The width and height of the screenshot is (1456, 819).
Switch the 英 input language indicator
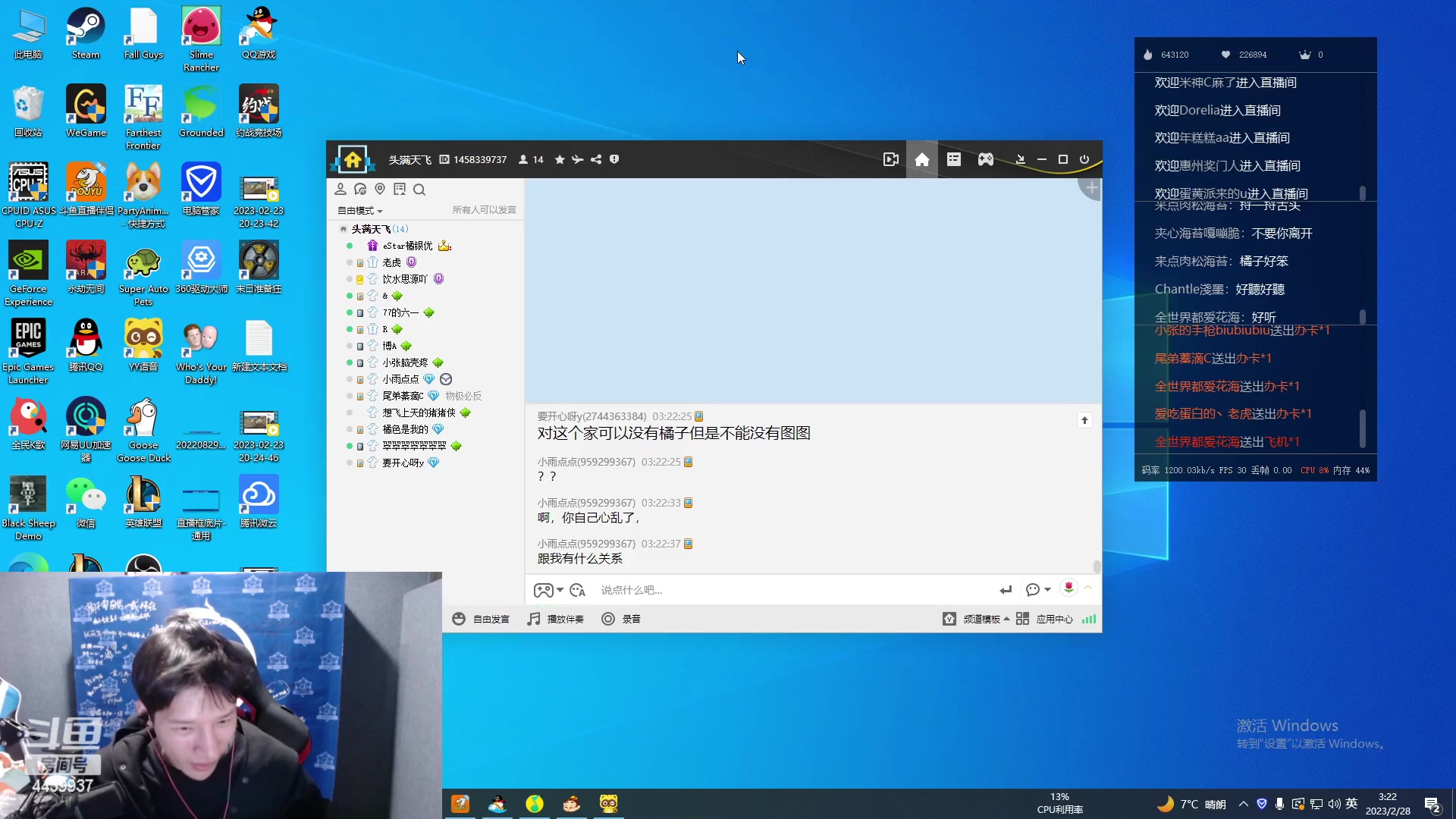pyautogui.click(x=1351, y=804)
